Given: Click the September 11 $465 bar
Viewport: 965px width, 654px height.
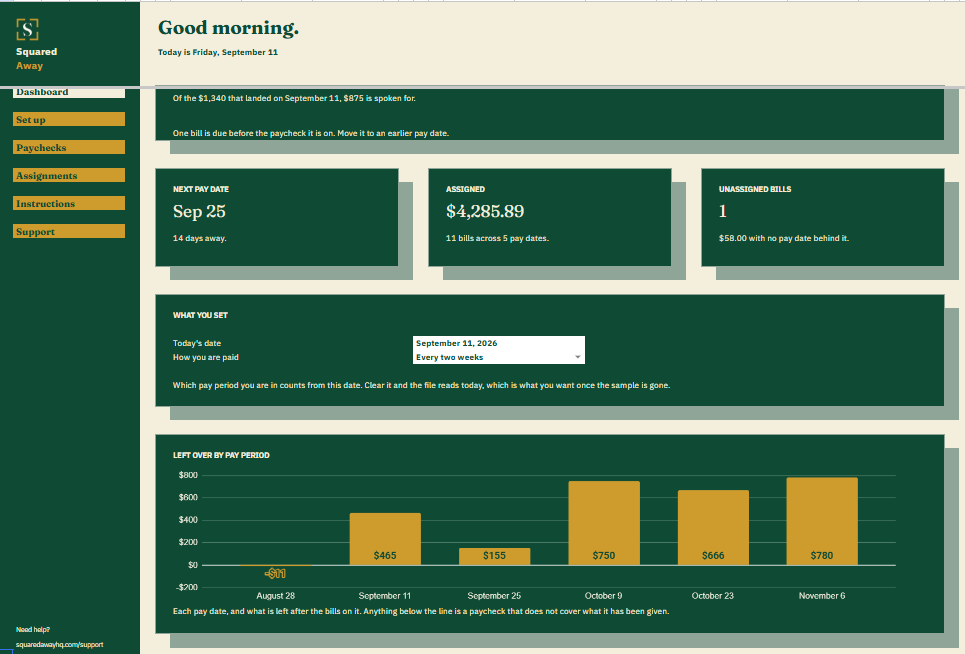Looking at the screenshot, I should tap(385, 539).
